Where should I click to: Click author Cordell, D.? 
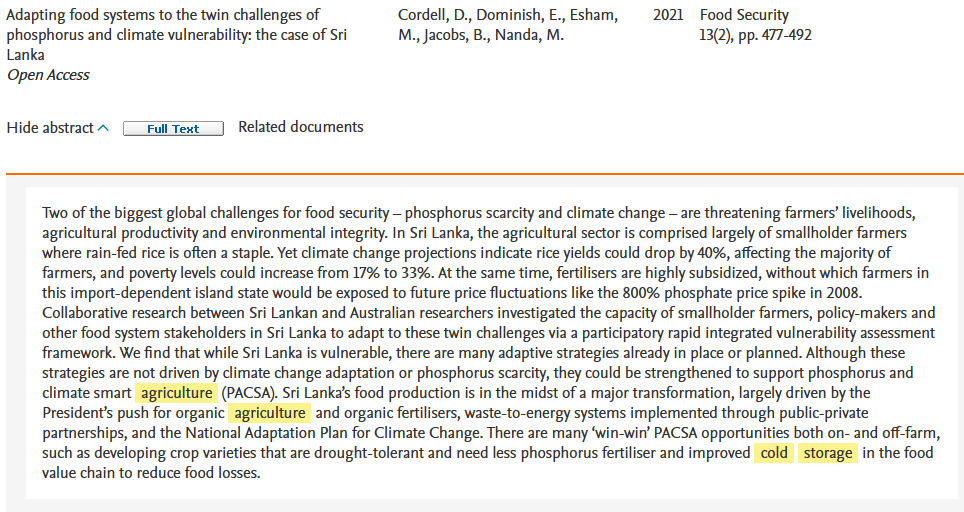tap(435, 15)
